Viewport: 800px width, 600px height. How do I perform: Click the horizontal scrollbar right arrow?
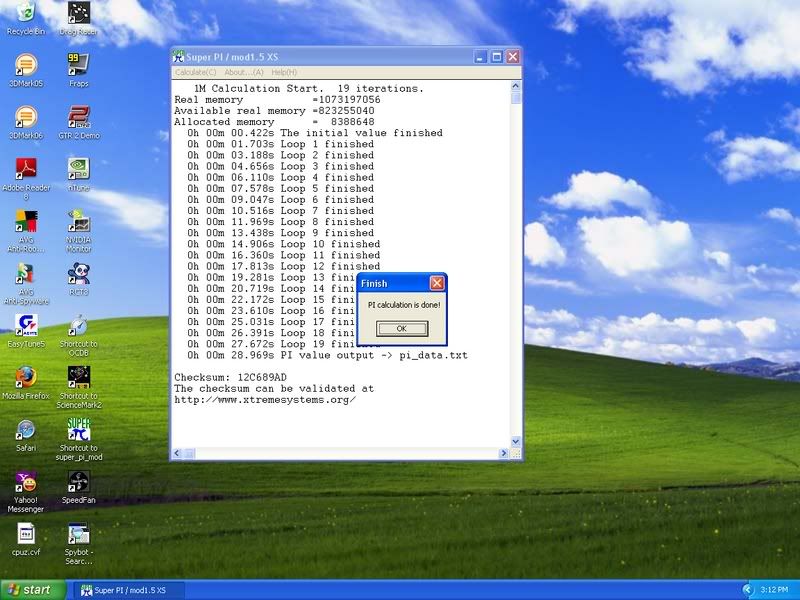coord(504,453)
